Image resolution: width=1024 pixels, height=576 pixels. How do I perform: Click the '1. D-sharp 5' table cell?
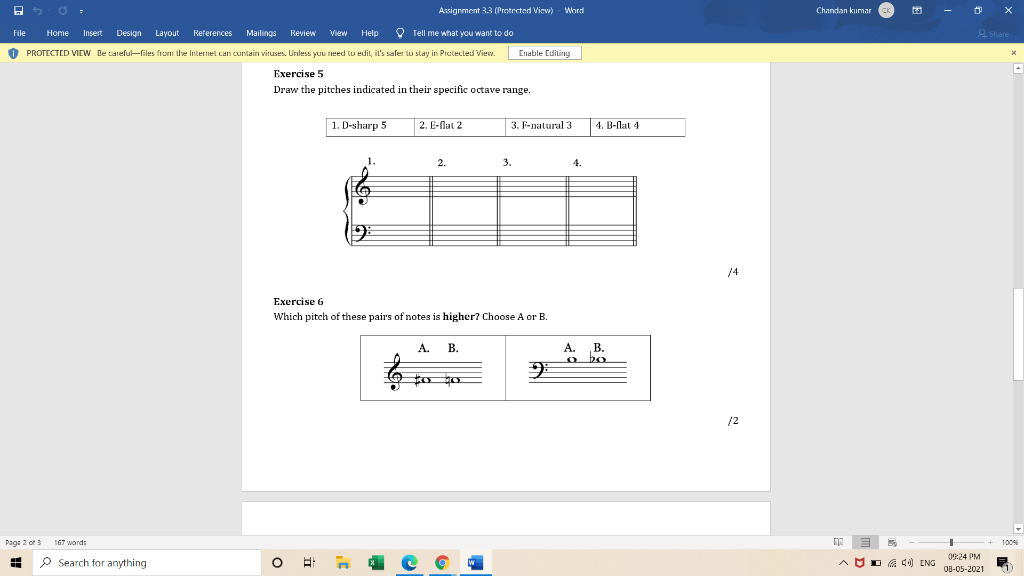(x=370, y=127)
